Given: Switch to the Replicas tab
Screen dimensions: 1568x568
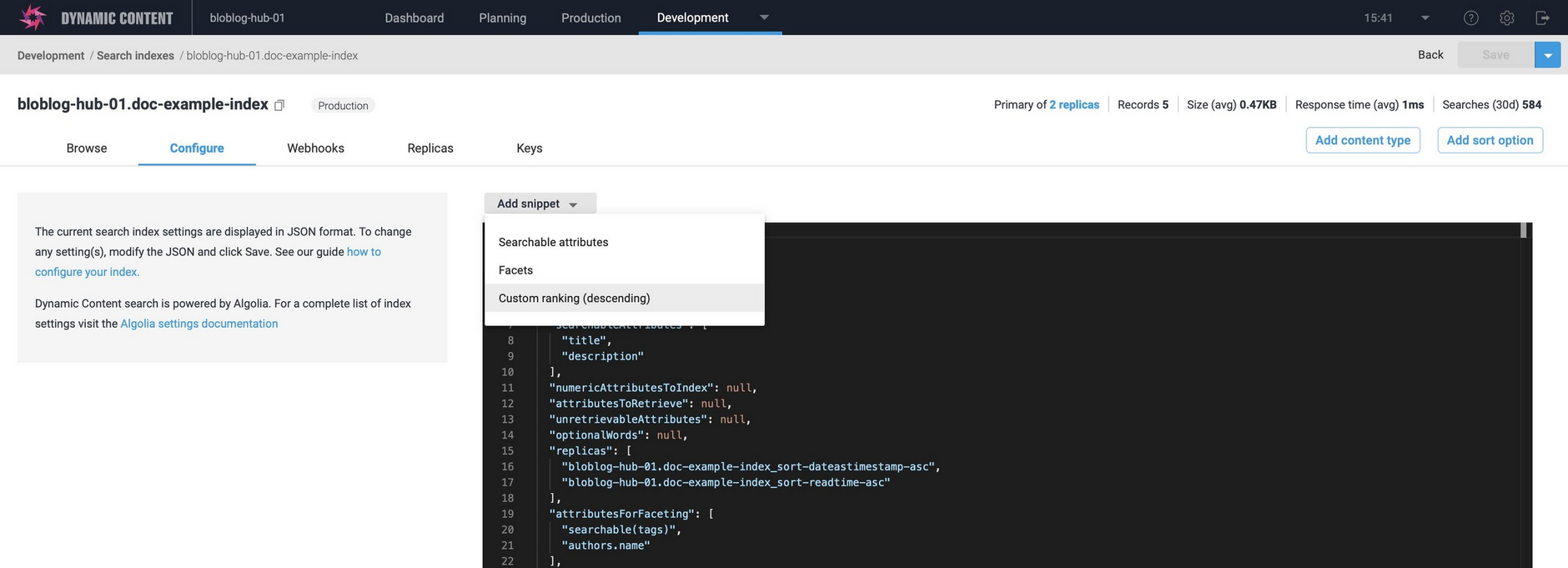Looking at the screenshot, I should tap(430, 148).
